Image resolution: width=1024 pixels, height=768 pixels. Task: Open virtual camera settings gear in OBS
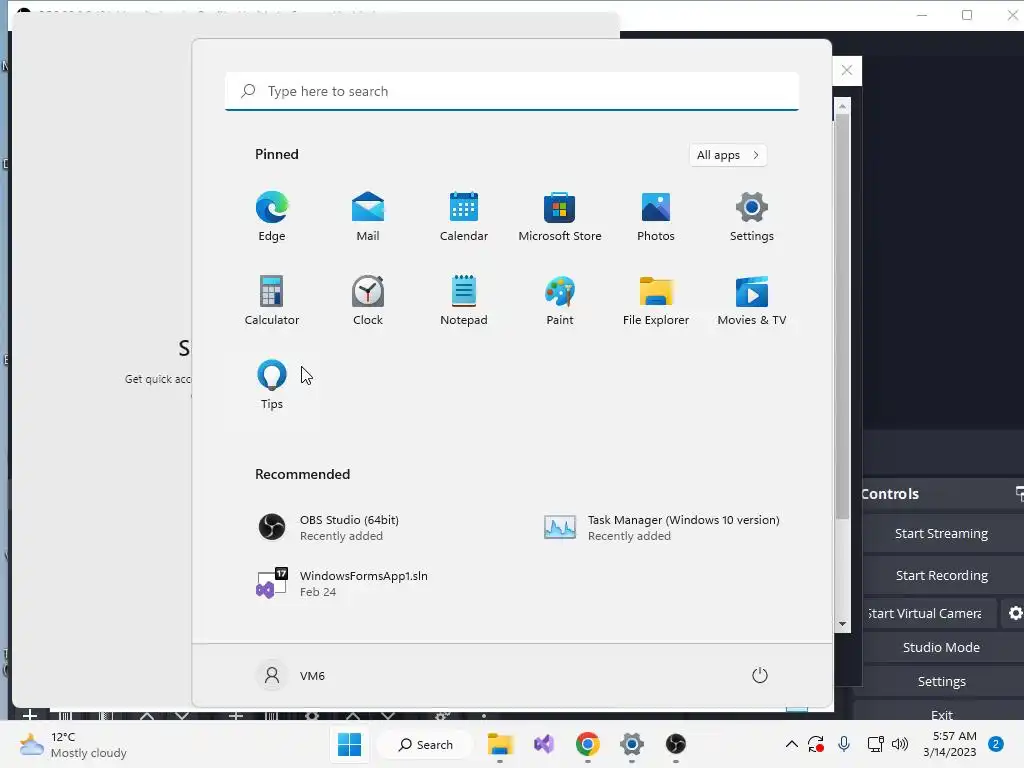point(1015,613)
